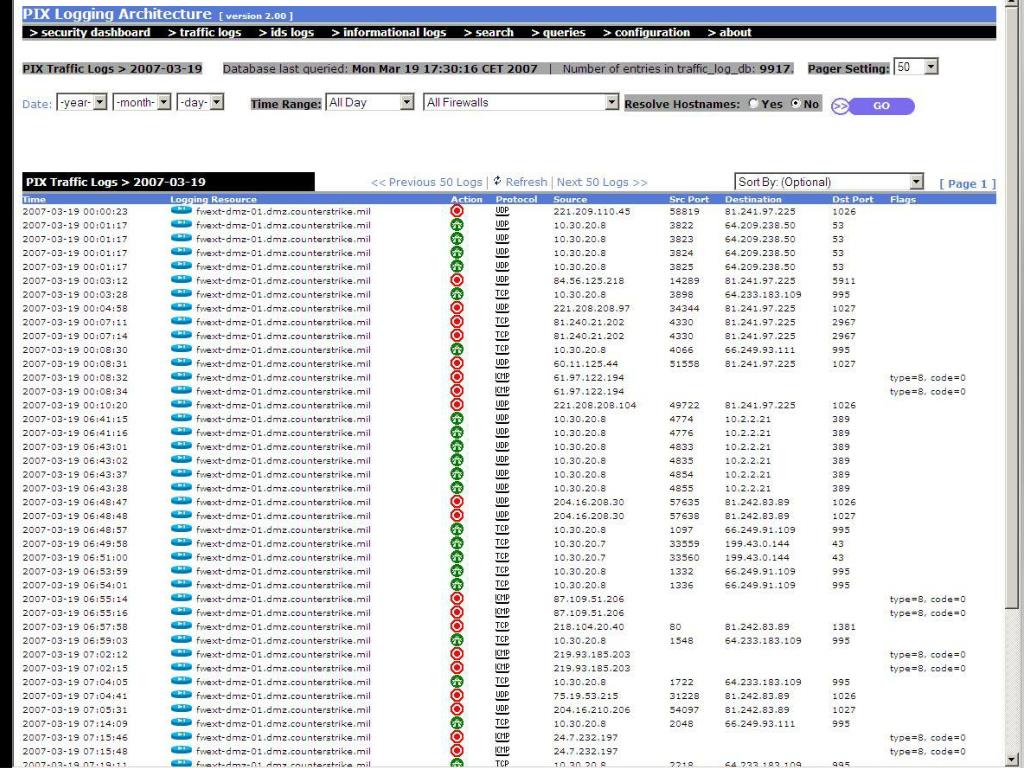Click the red deny icon for 07:15:46 entry
This screenshot has height=768, width=1024.
coord(457,737)
